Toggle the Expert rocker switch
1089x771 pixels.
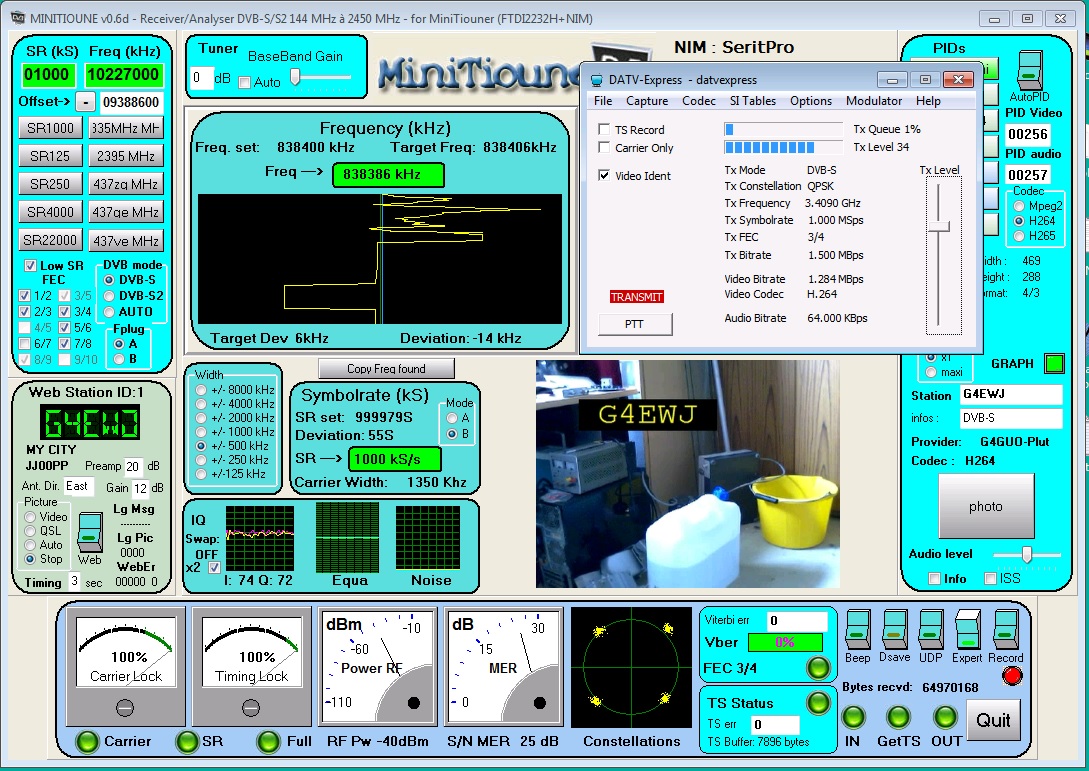tap(967, 630)
